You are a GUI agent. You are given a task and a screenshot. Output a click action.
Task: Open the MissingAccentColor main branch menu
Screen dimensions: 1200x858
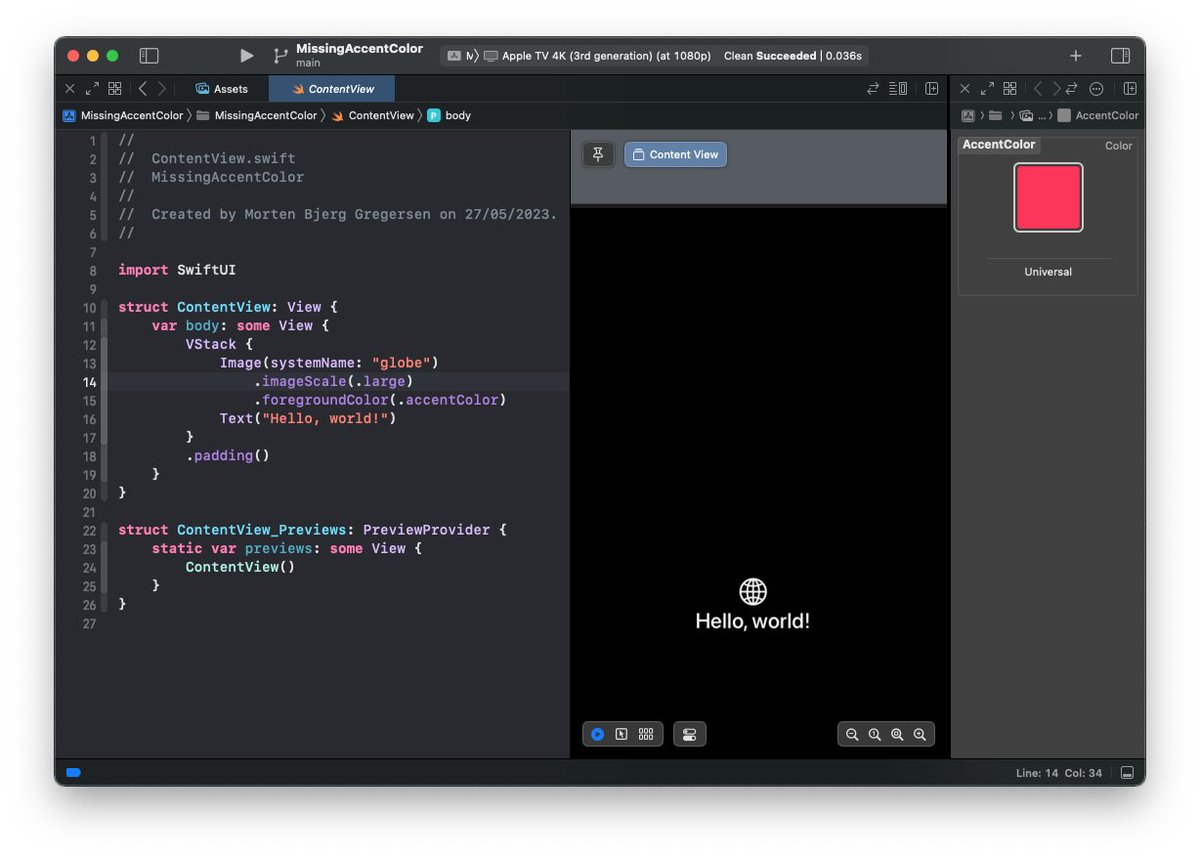[x=348, y=55]
